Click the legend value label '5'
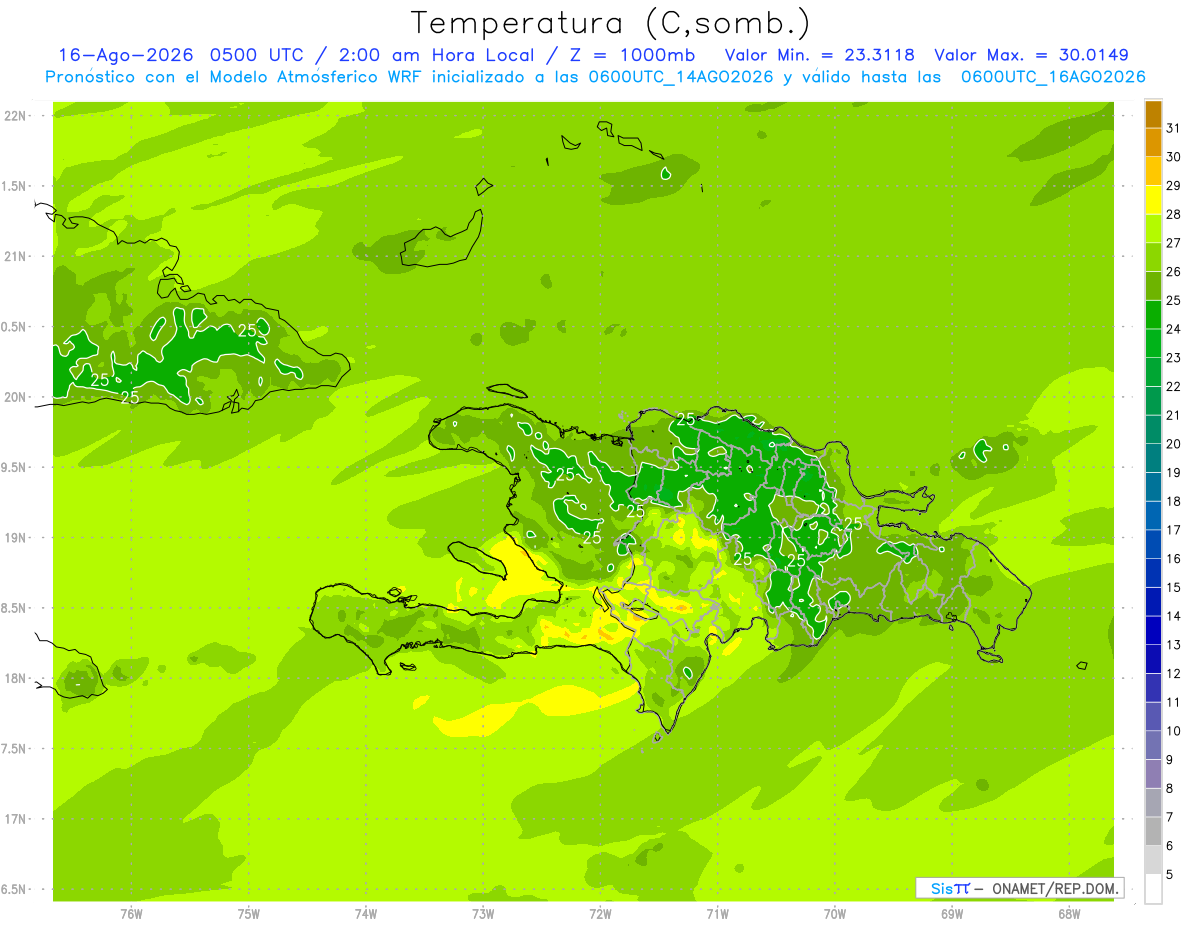1200x927 pixels. (1170, 874)
